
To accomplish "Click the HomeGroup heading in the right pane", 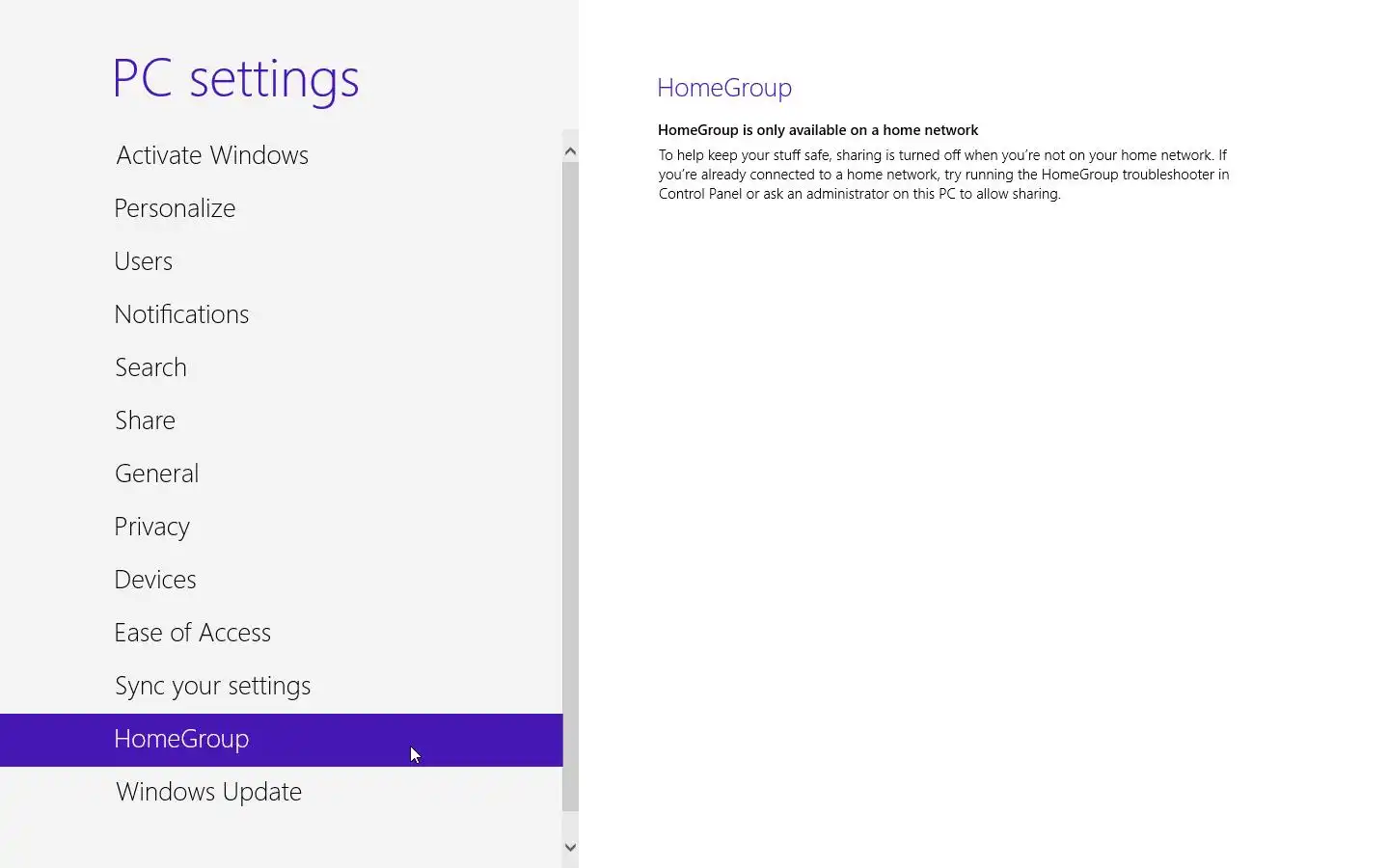I will tap(724, 88).
